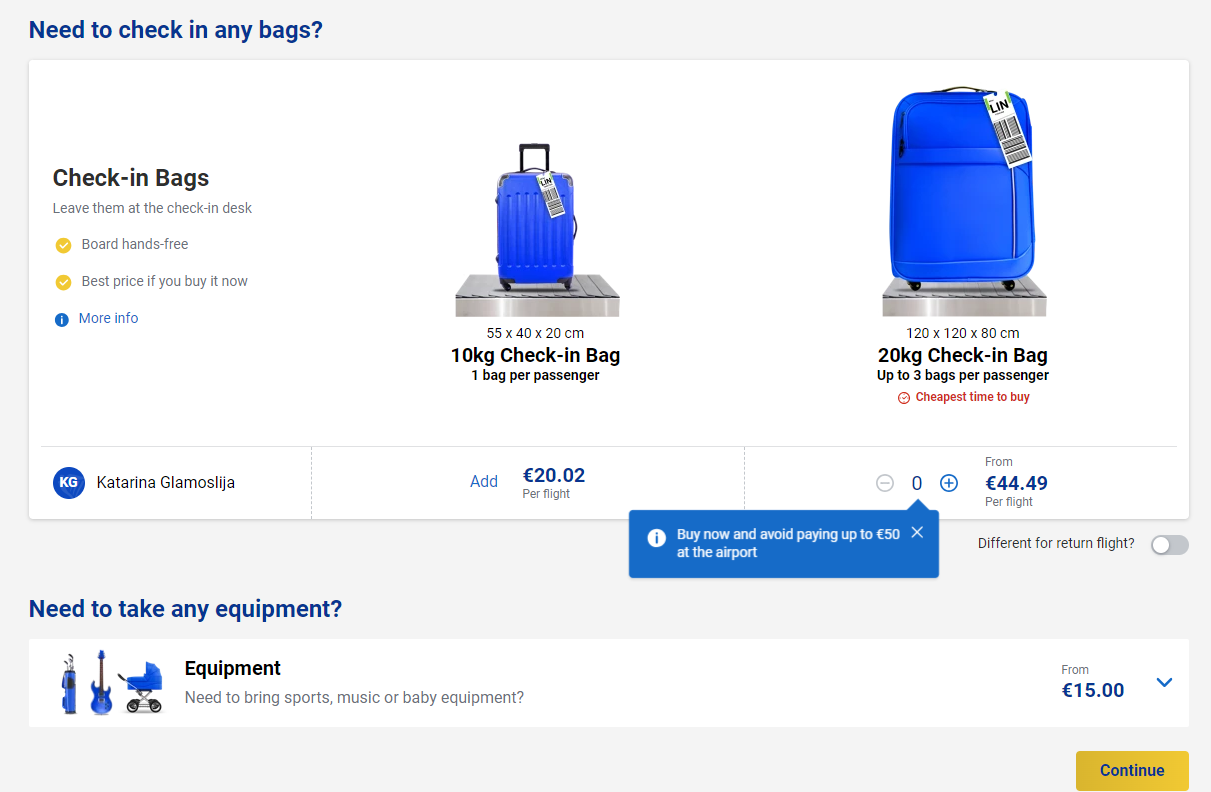Image resolution: width=1211 pixels, height=792 pixels.
Task: Toggle Different for return flight switch
Action: [1170, 545]
